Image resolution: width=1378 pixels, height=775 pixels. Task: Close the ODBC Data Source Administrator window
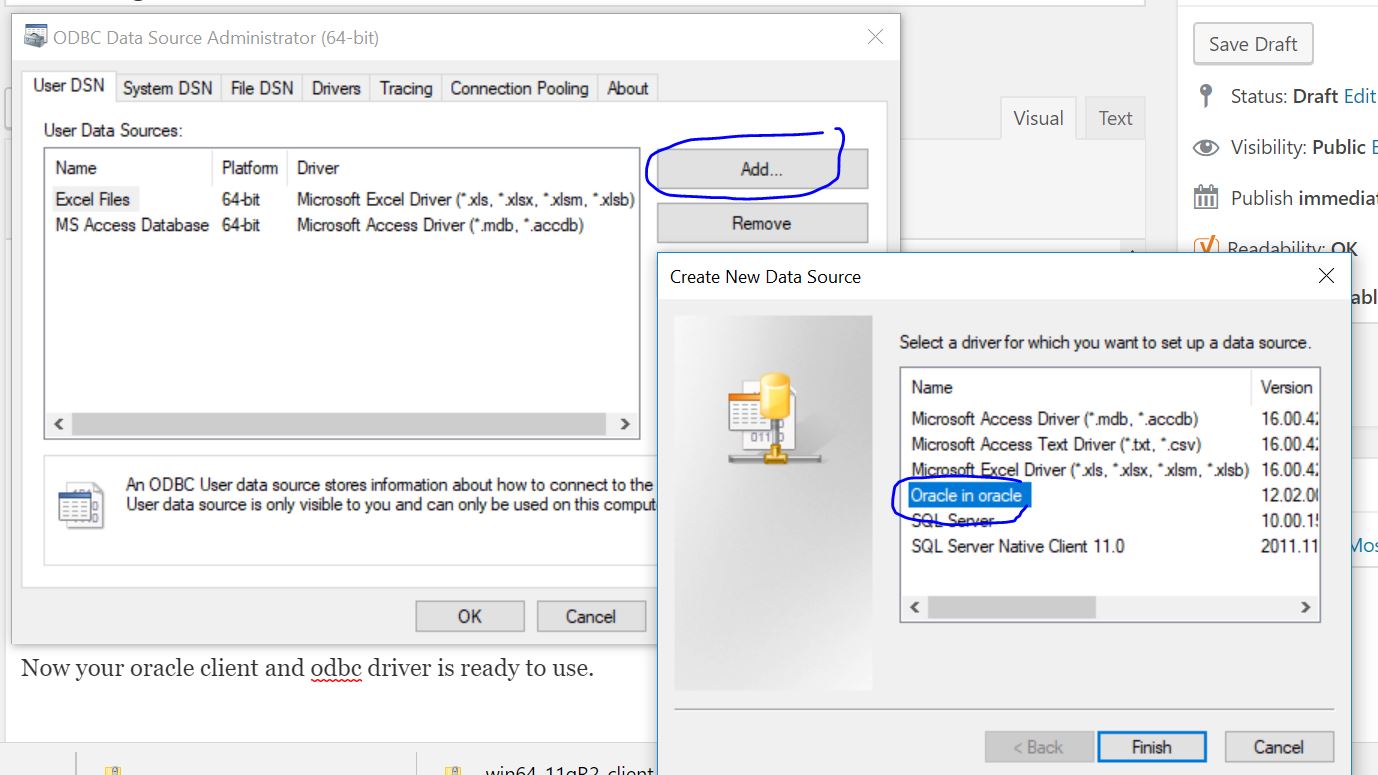click(875, 37)
